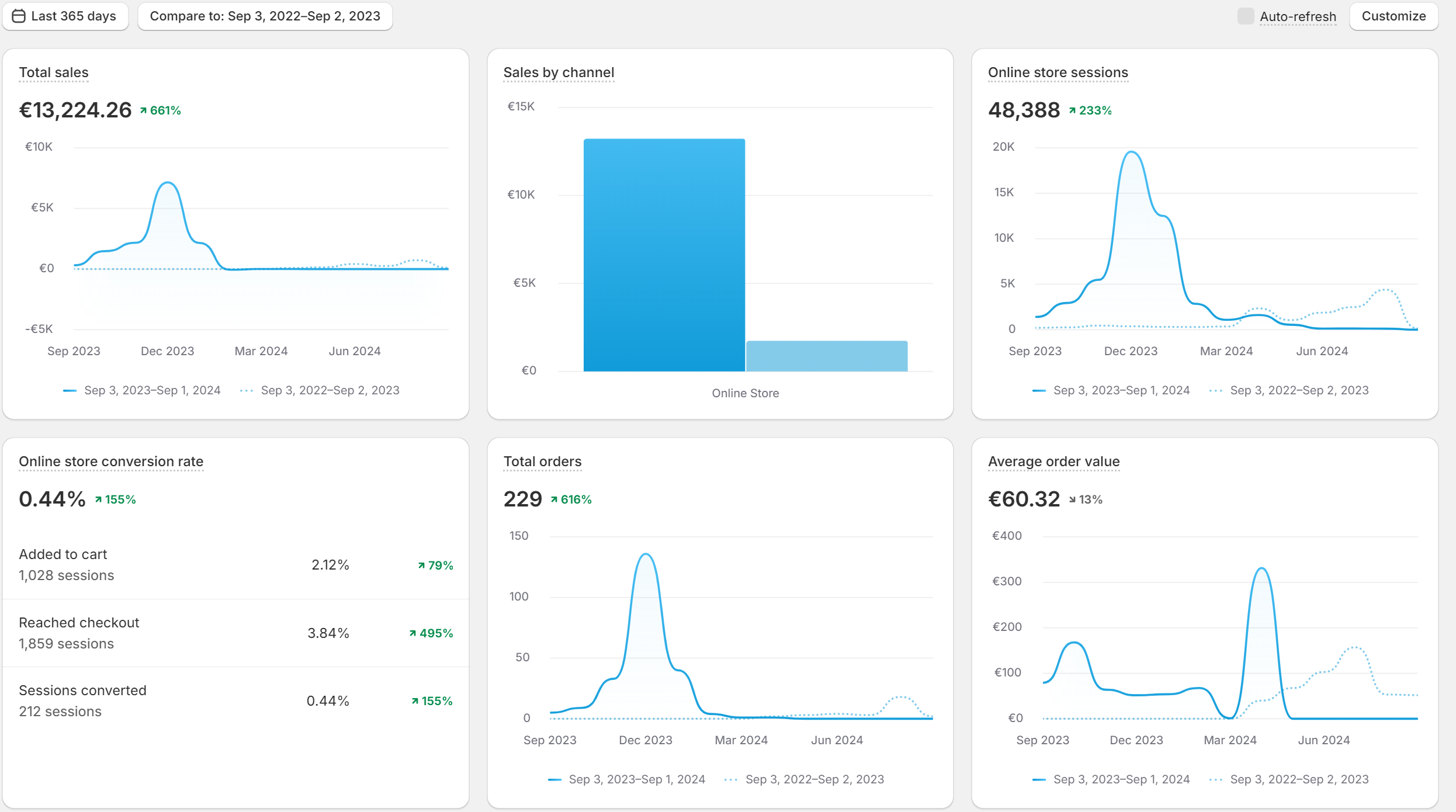Open the Total sales report title
Screen dimensions: 1456x812
(54, 72)
